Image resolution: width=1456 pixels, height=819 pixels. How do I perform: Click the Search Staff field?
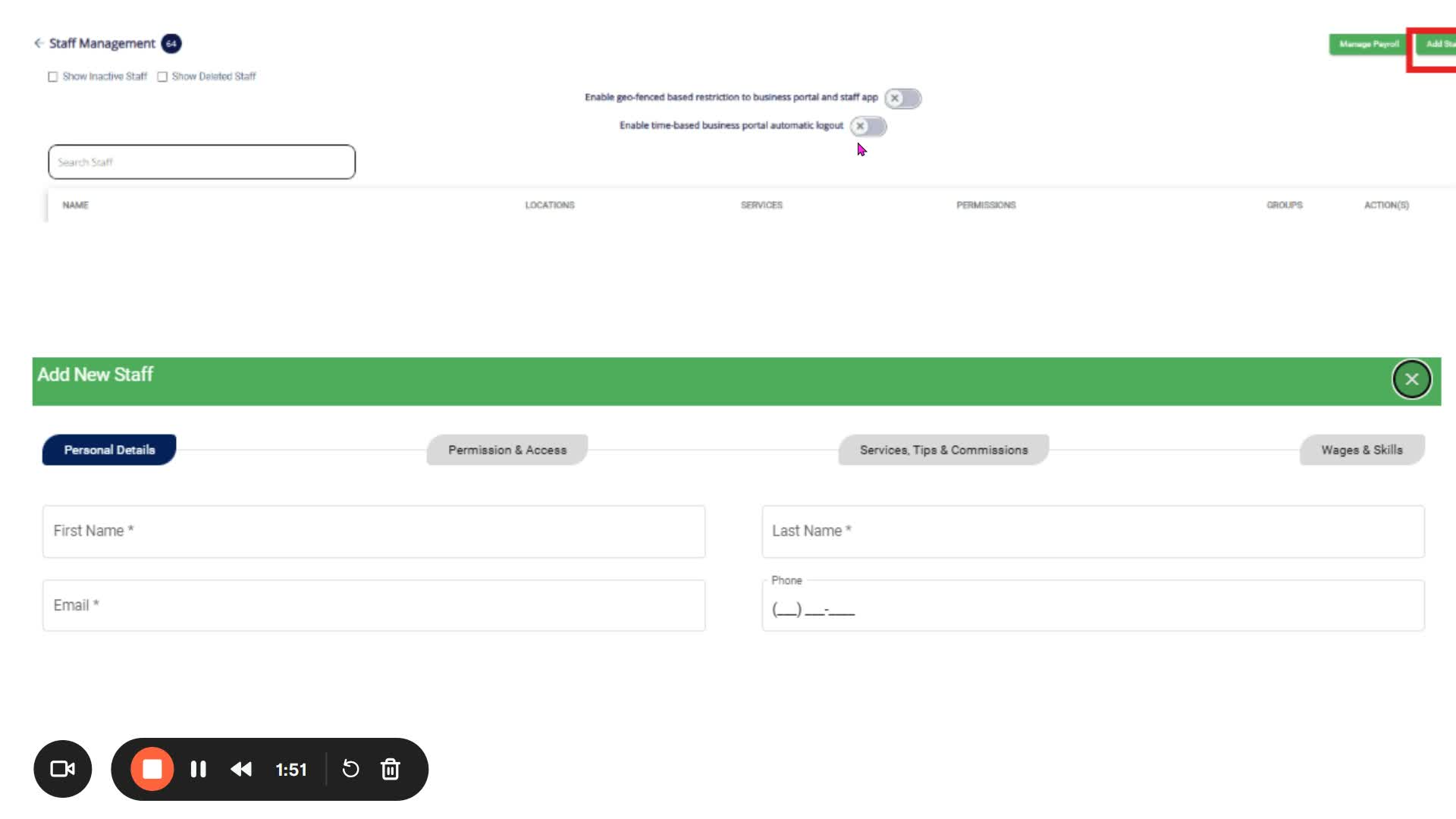[x=202, y=162]
